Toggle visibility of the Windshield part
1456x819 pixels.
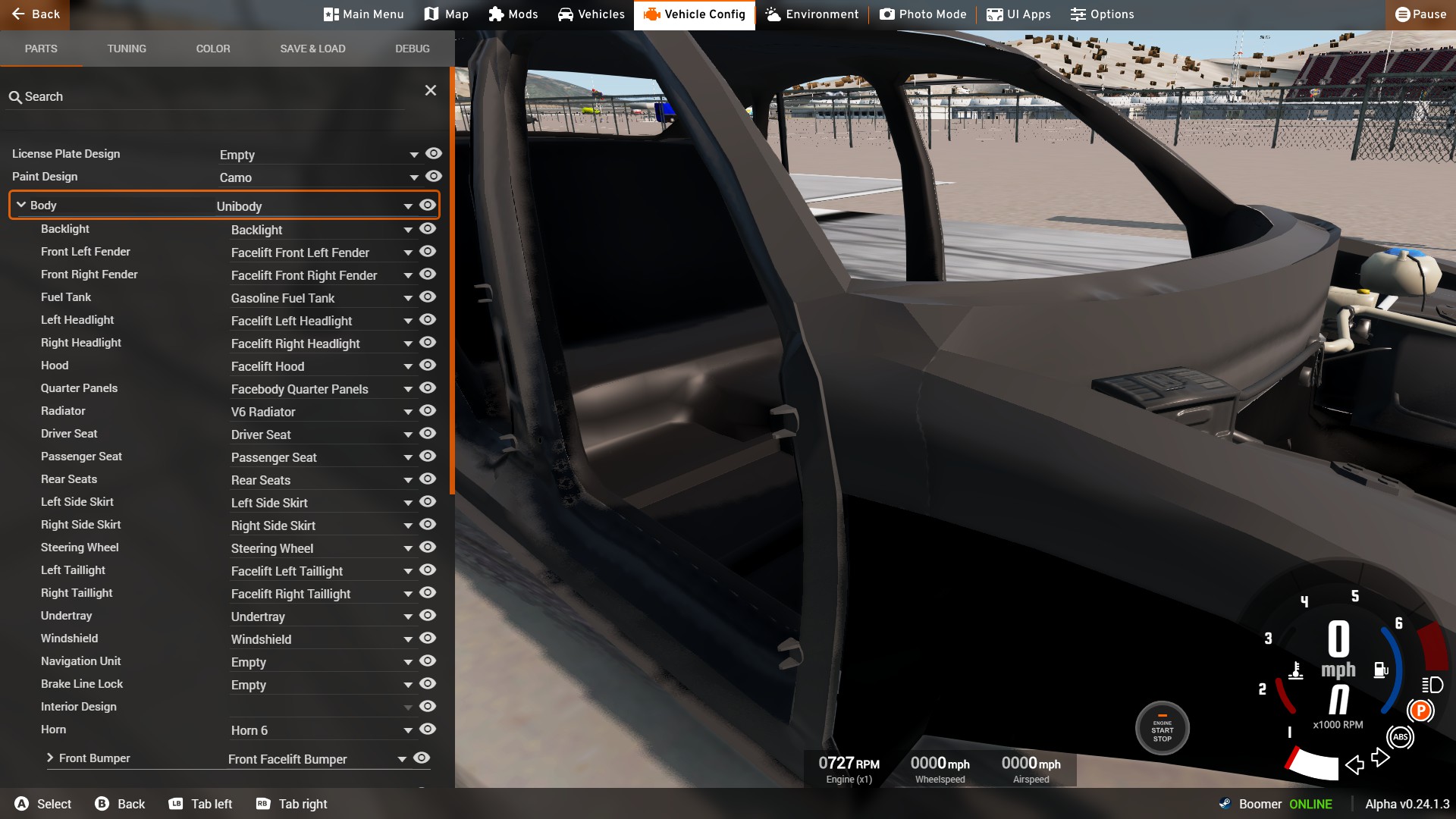428,639
